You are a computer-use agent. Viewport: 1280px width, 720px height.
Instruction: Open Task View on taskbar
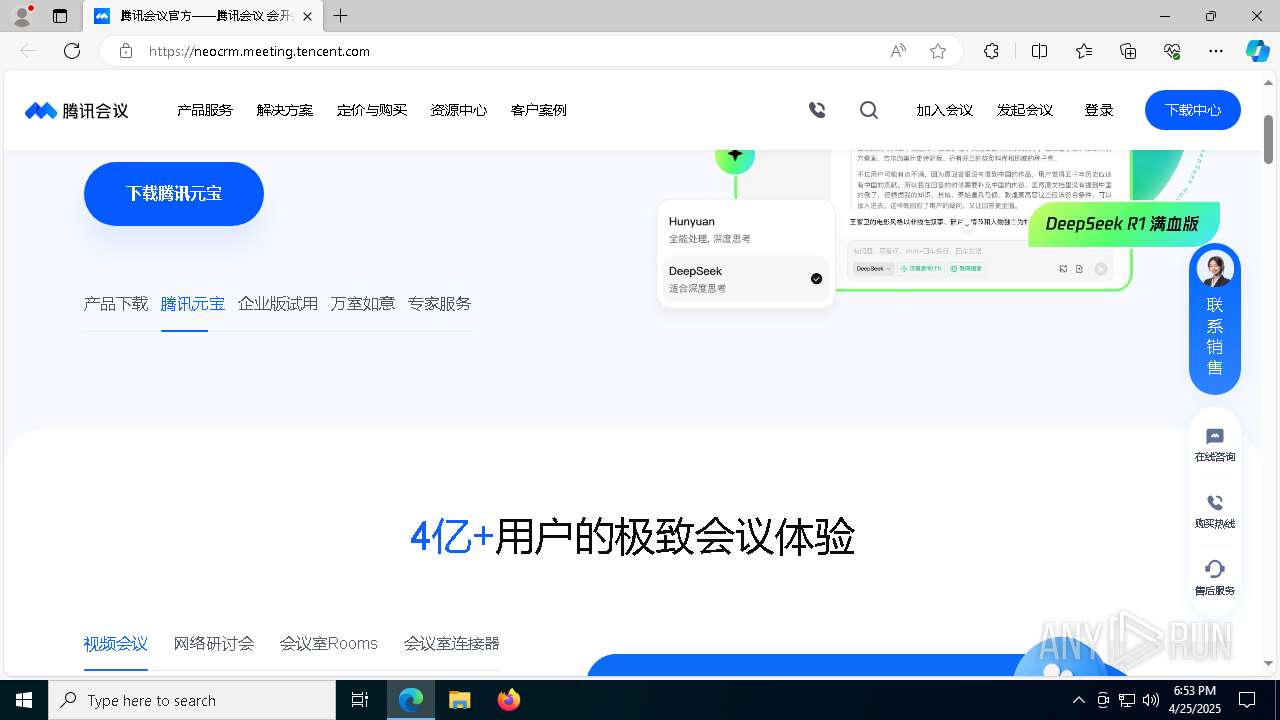360,700
